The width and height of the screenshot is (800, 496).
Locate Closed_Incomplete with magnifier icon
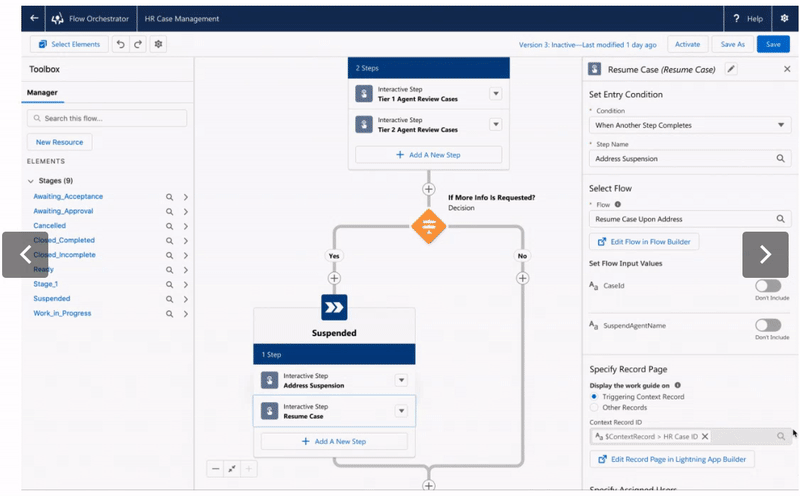point(169,255)
